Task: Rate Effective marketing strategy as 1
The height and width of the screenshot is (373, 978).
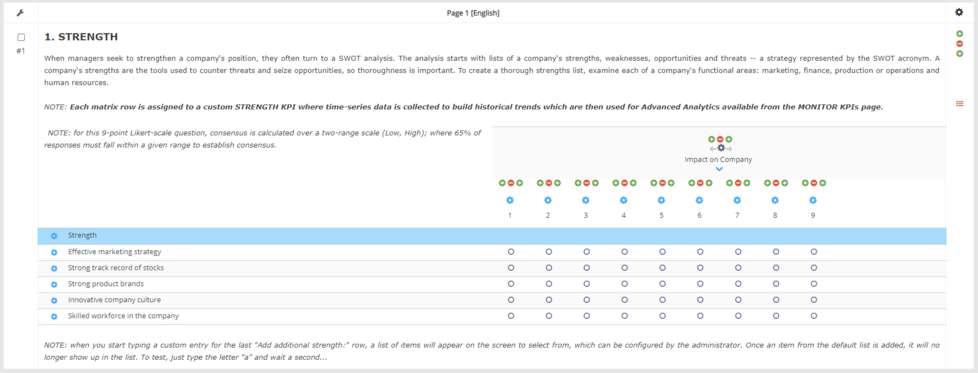Action: pos(511,252)
